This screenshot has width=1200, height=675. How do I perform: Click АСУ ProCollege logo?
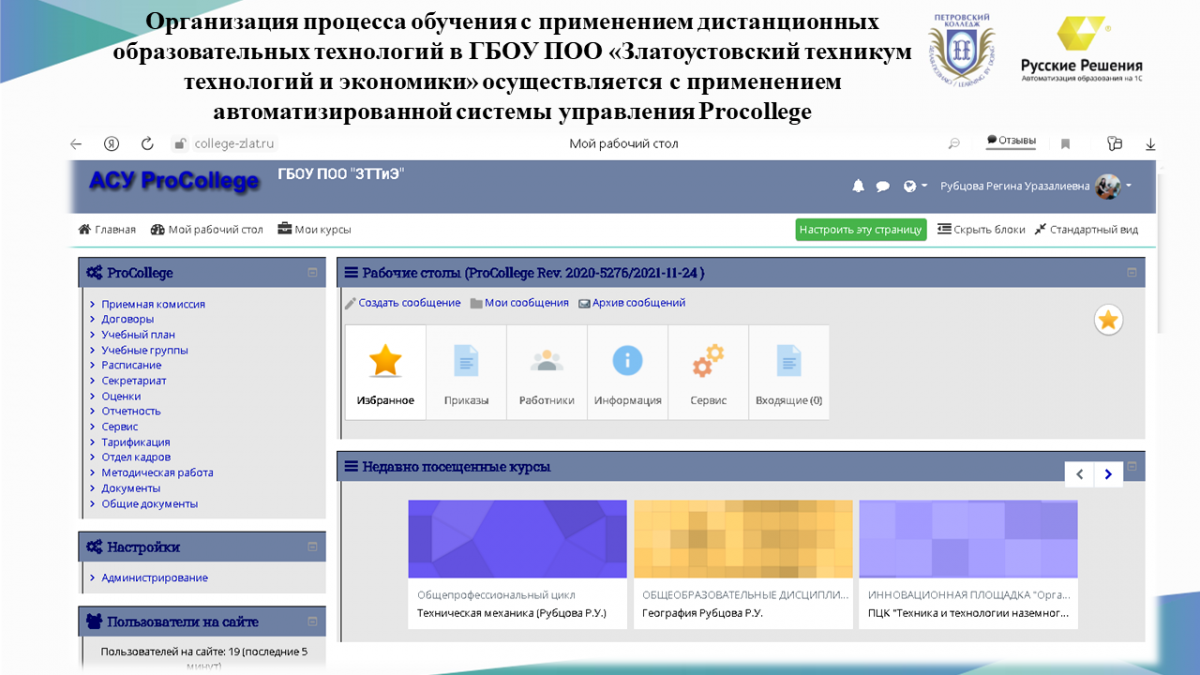174,181
